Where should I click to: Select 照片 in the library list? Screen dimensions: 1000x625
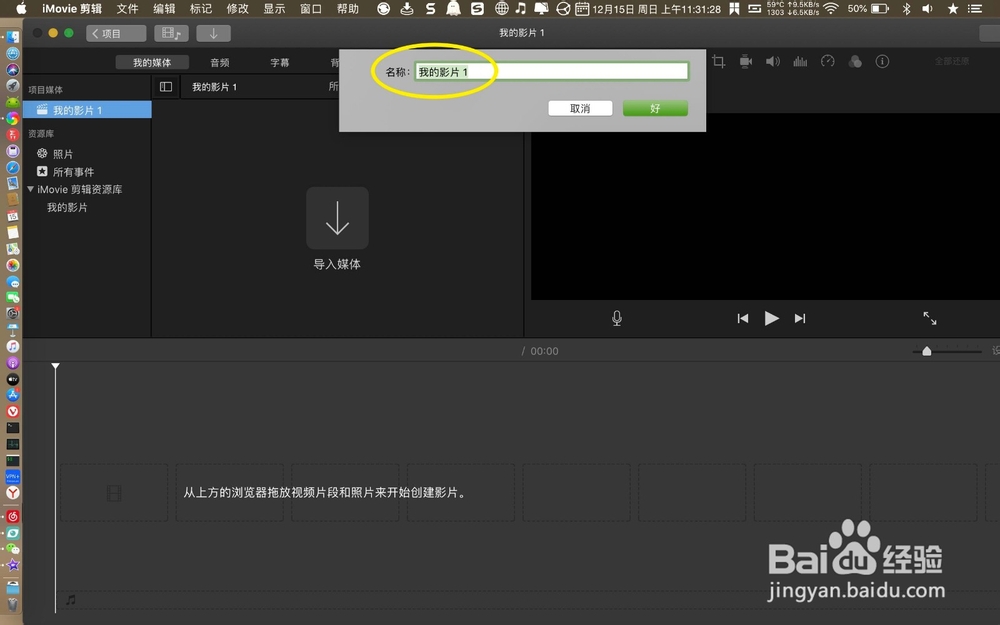pos(62,154)
